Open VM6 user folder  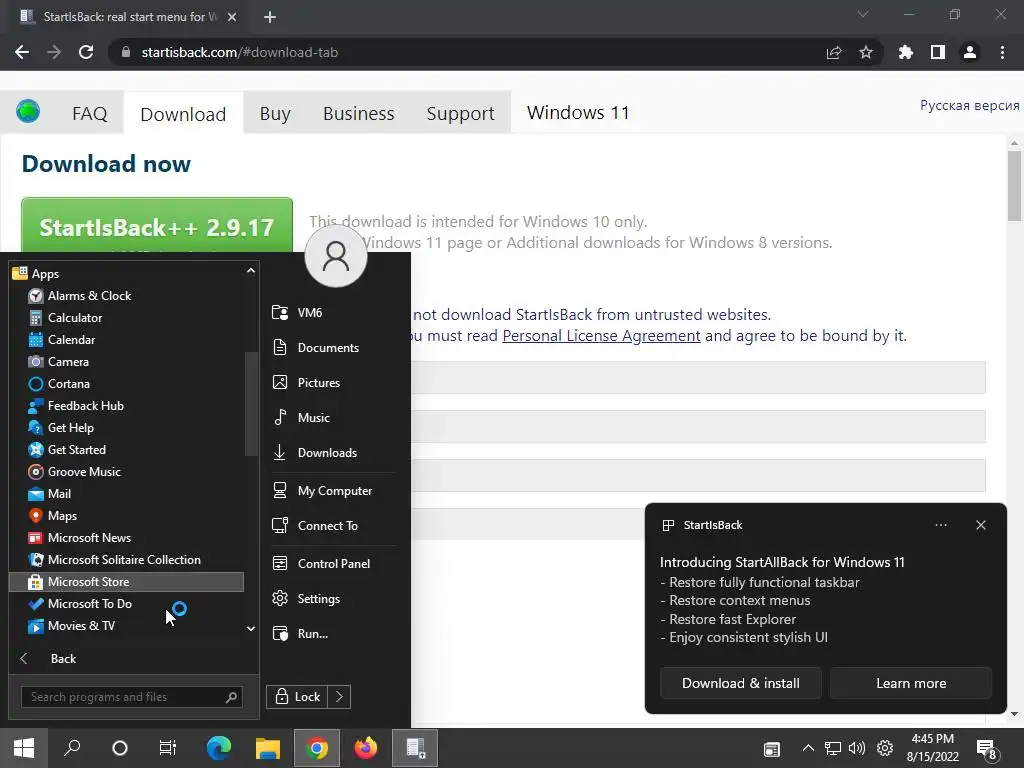pos(297,313)
